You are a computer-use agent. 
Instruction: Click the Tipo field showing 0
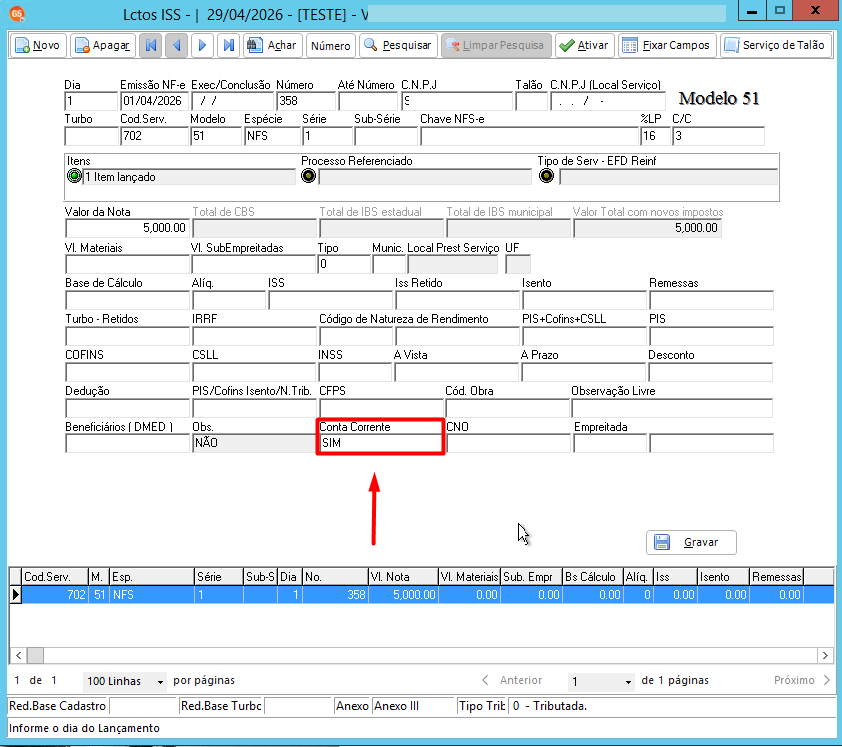pos(344,264)
